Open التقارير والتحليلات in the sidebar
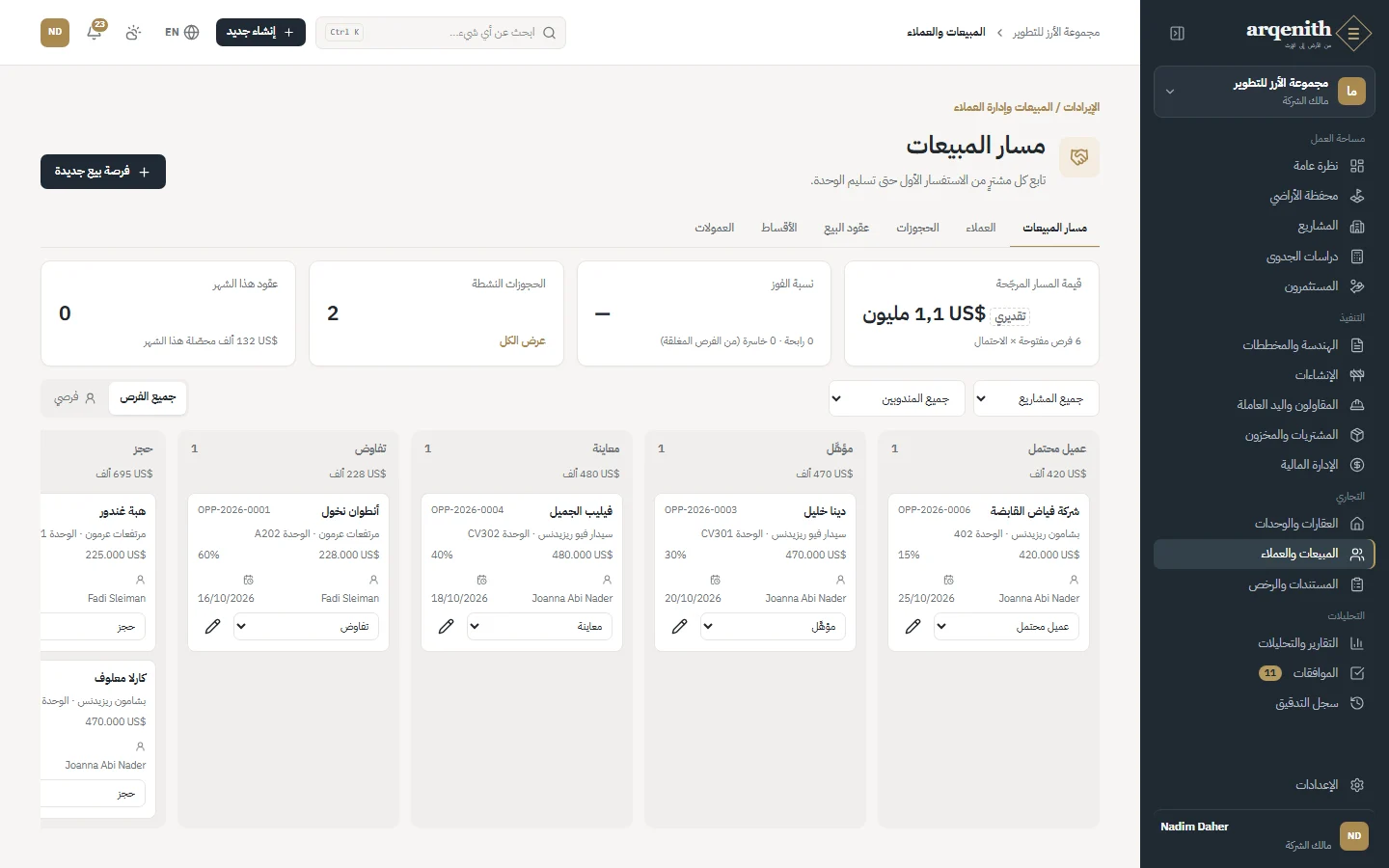This screenshot has height=868, width=1389. tap(1265, 643)
